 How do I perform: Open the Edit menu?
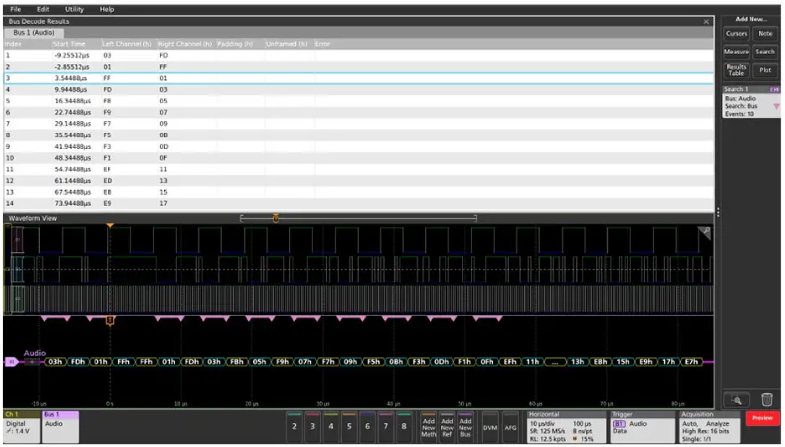coord(43,9)
